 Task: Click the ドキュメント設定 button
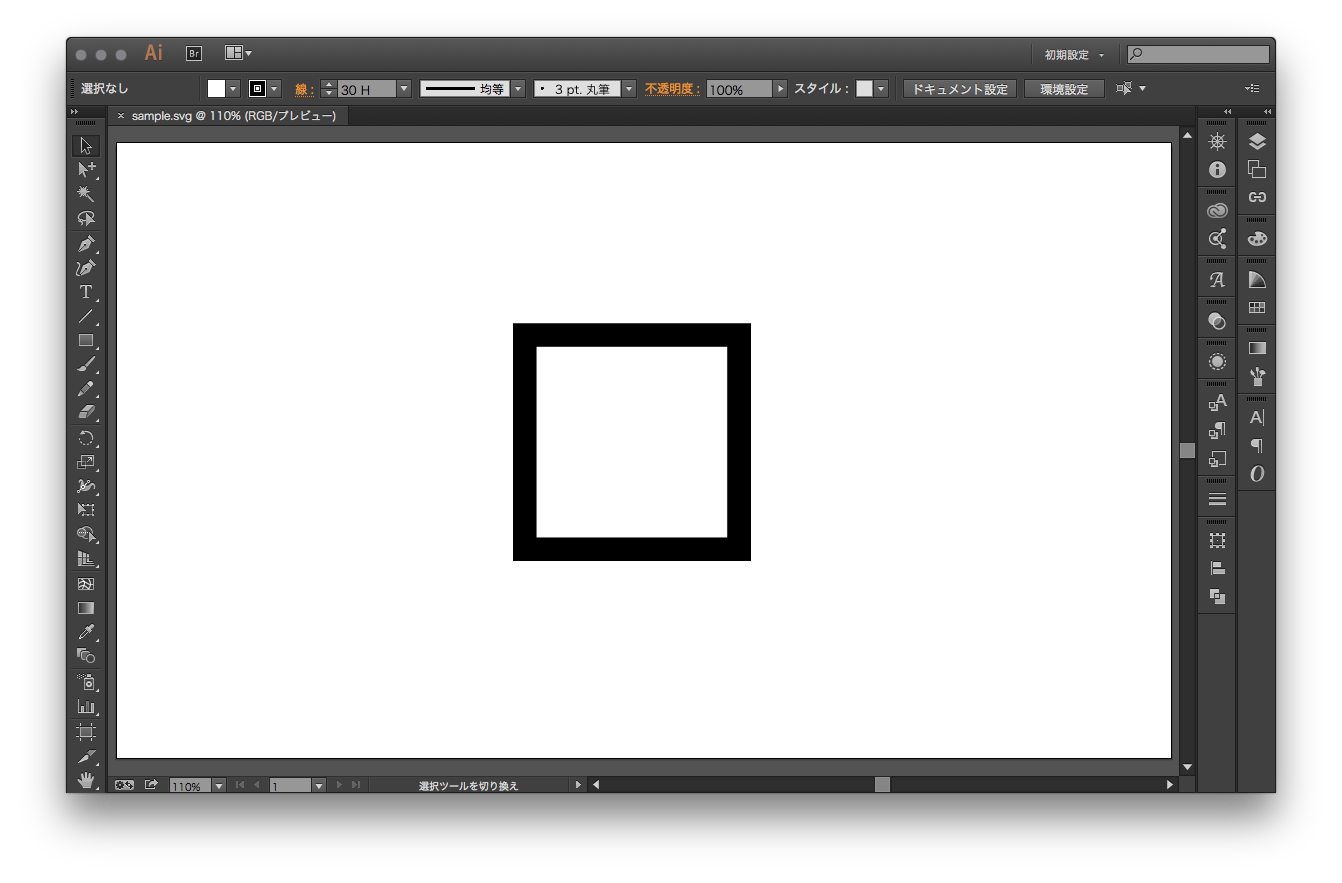click(x=959, y=89)
